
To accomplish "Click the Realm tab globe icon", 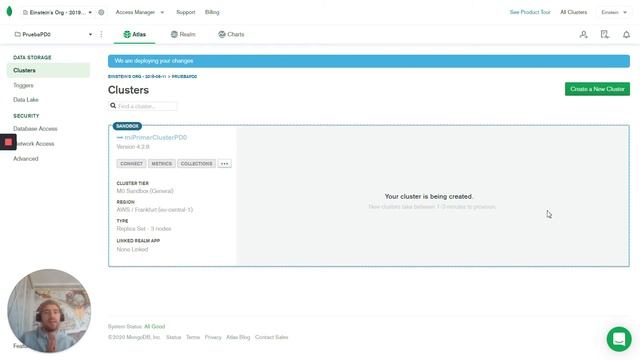I will 174,34.
